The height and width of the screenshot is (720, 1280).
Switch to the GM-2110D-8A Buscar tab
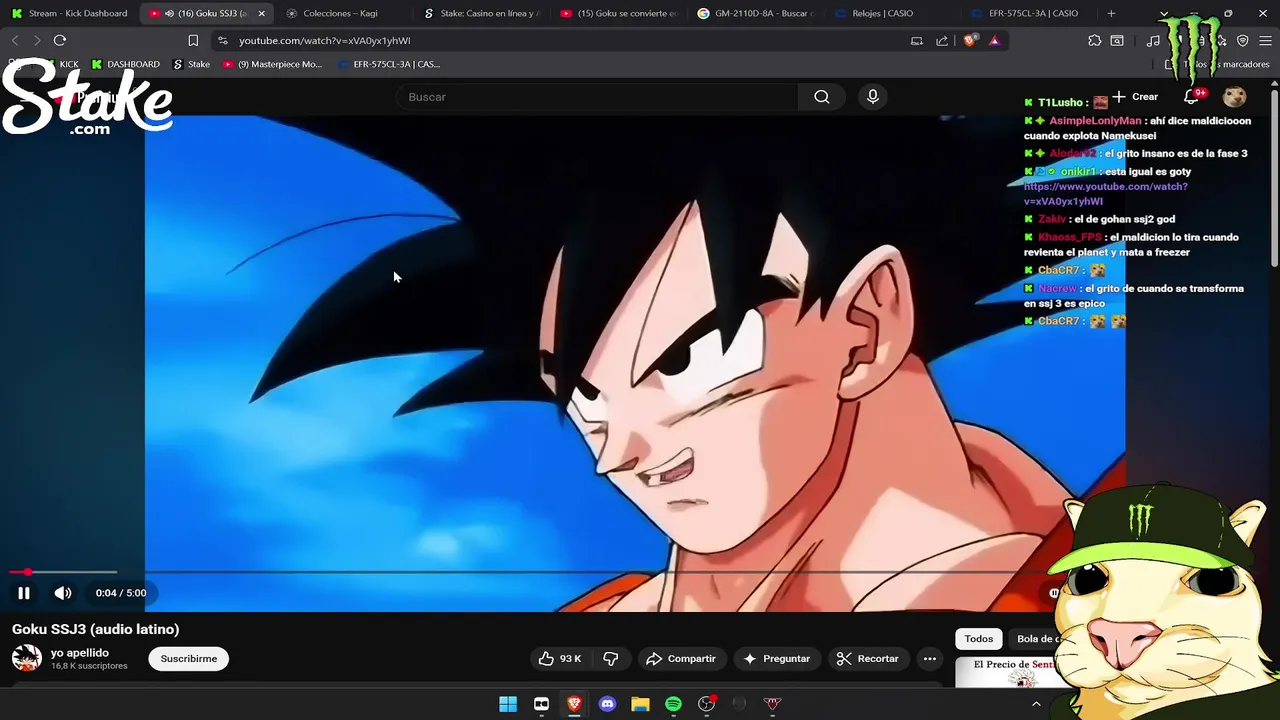pyautogui.click(x=756, y=13)
